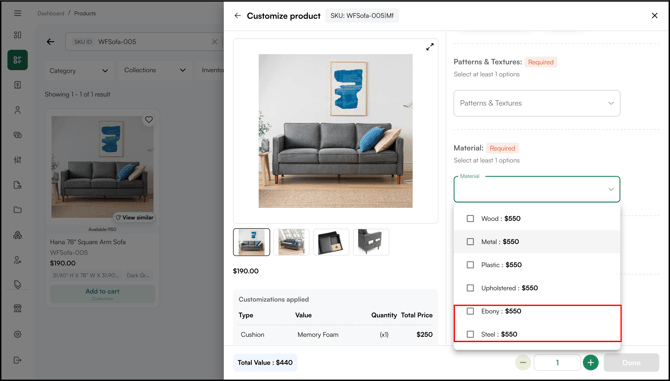Click the $250 total price cell
The width and height of the screenshot is (670, 381).
click(424, 334)
